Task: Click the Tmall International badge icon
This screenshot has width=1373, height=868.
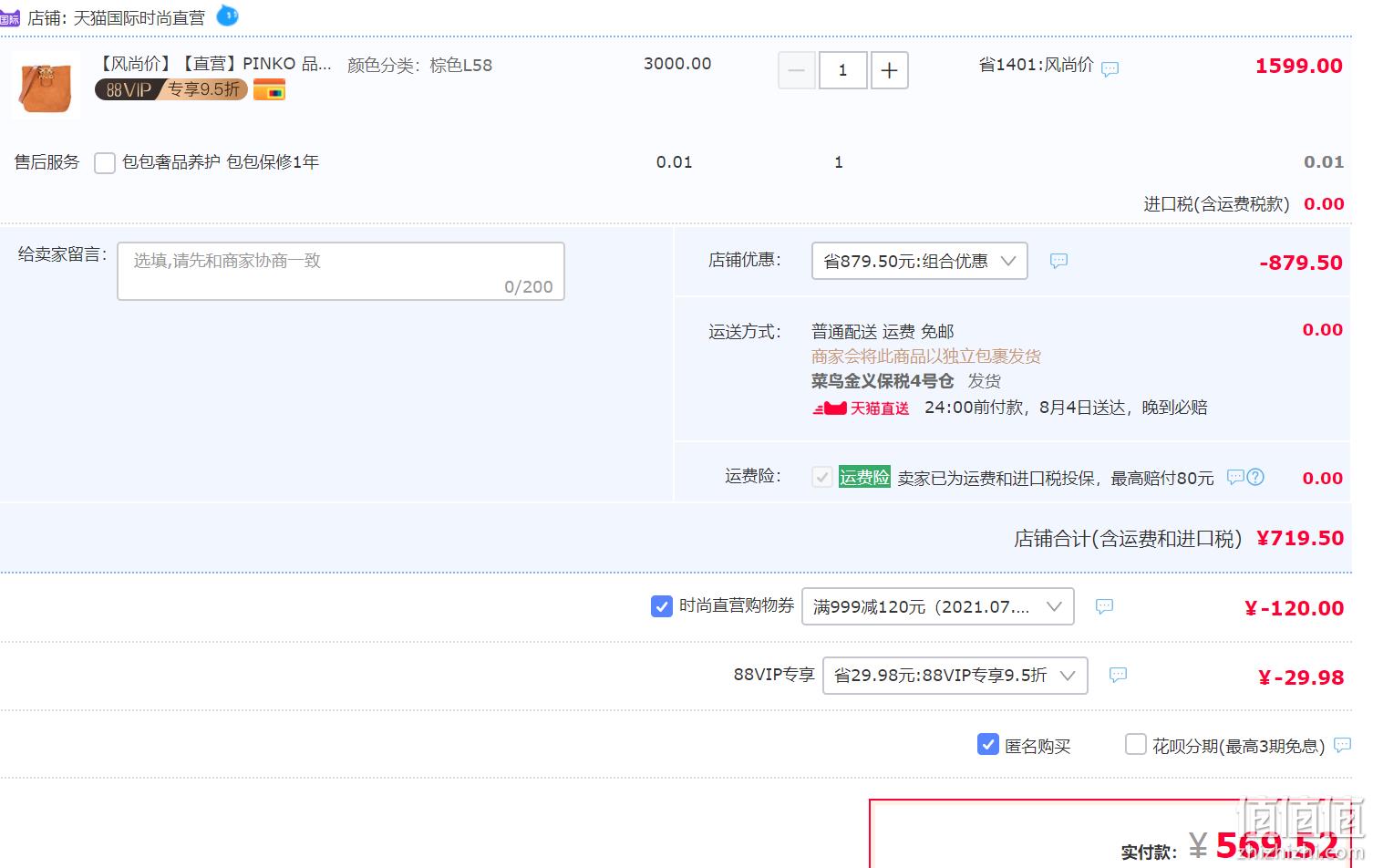Action: [9, 17]
